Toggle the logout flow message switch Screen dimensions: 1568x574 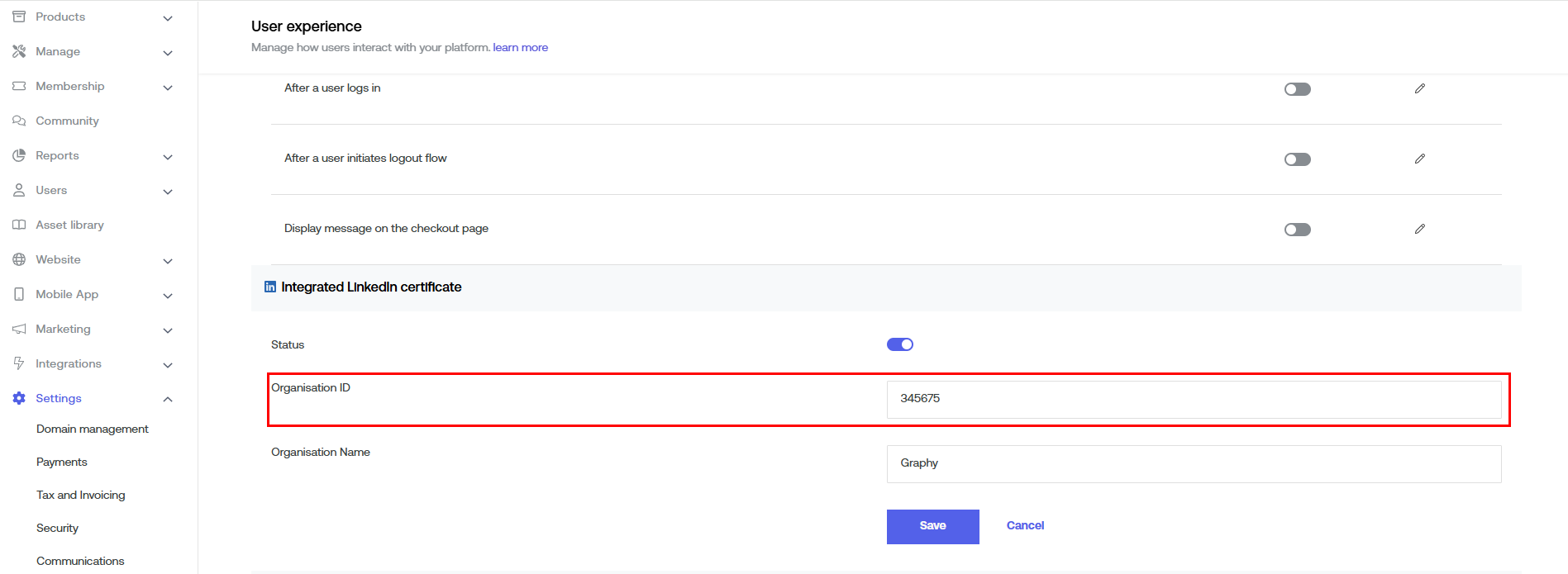pos(1297,159)
